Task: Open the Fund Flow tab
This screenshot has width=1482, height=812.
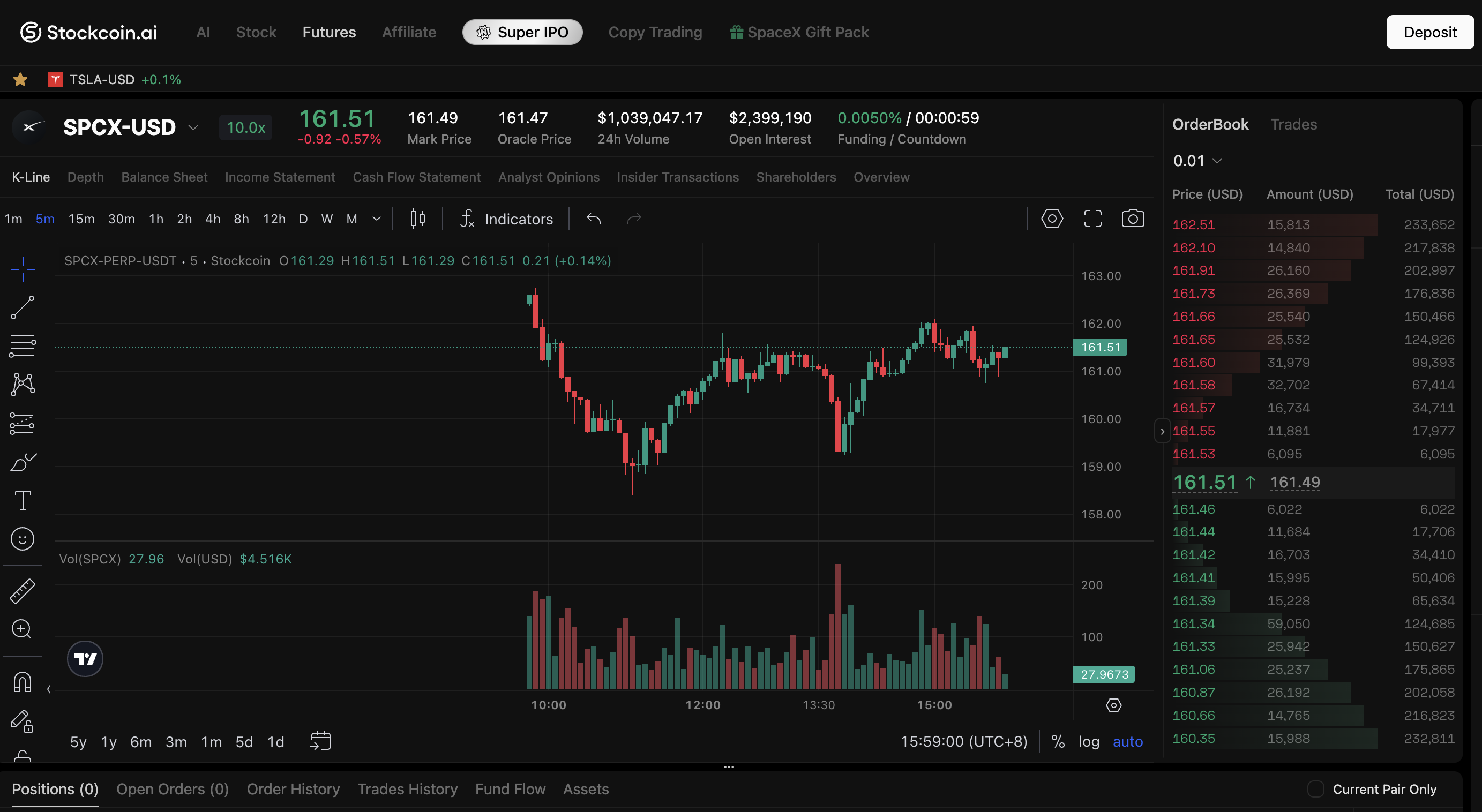Action: point(510,789)
